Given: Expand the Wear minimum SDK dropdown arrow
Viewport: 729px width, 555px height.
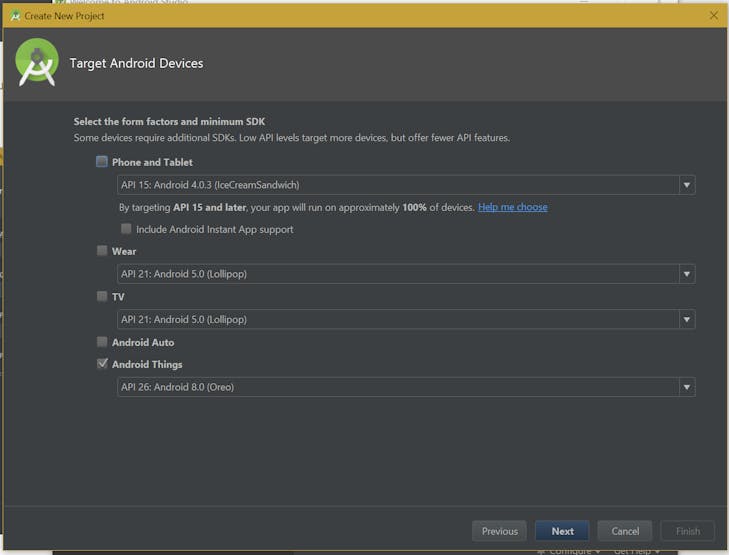Looking at the screenshot, I should pos(686,274).
